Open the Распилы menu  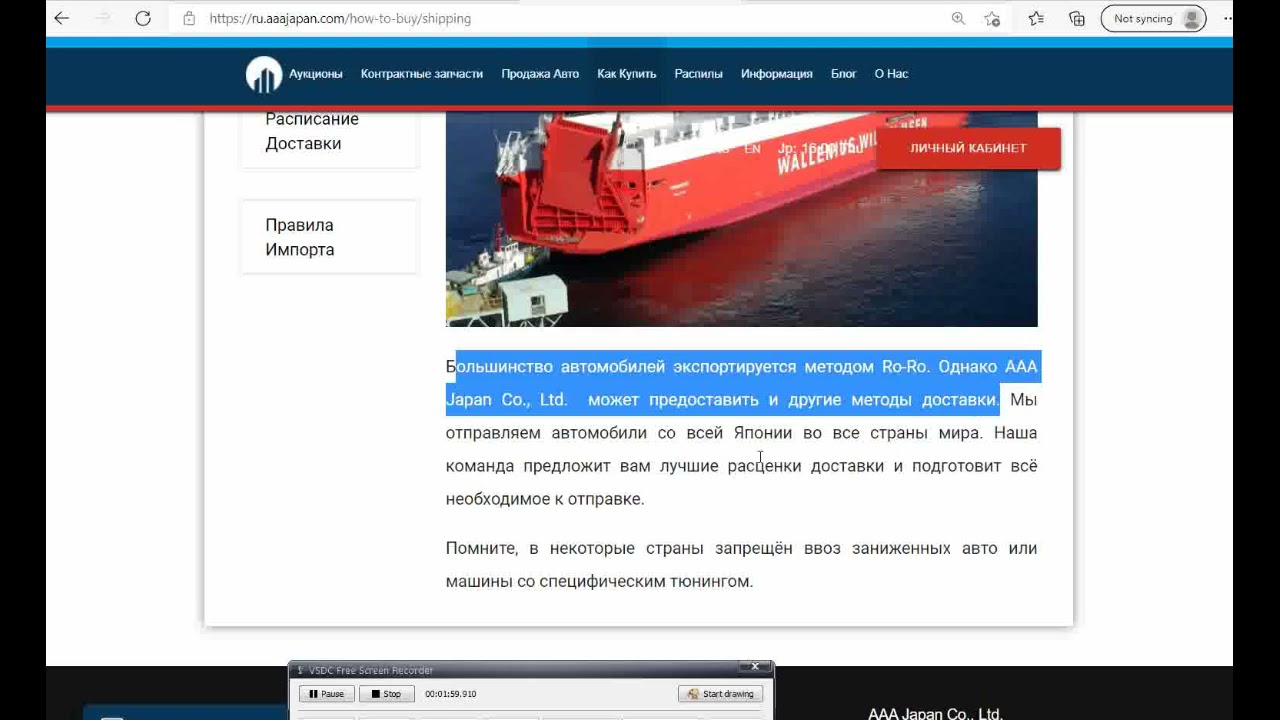pos(699,74)
